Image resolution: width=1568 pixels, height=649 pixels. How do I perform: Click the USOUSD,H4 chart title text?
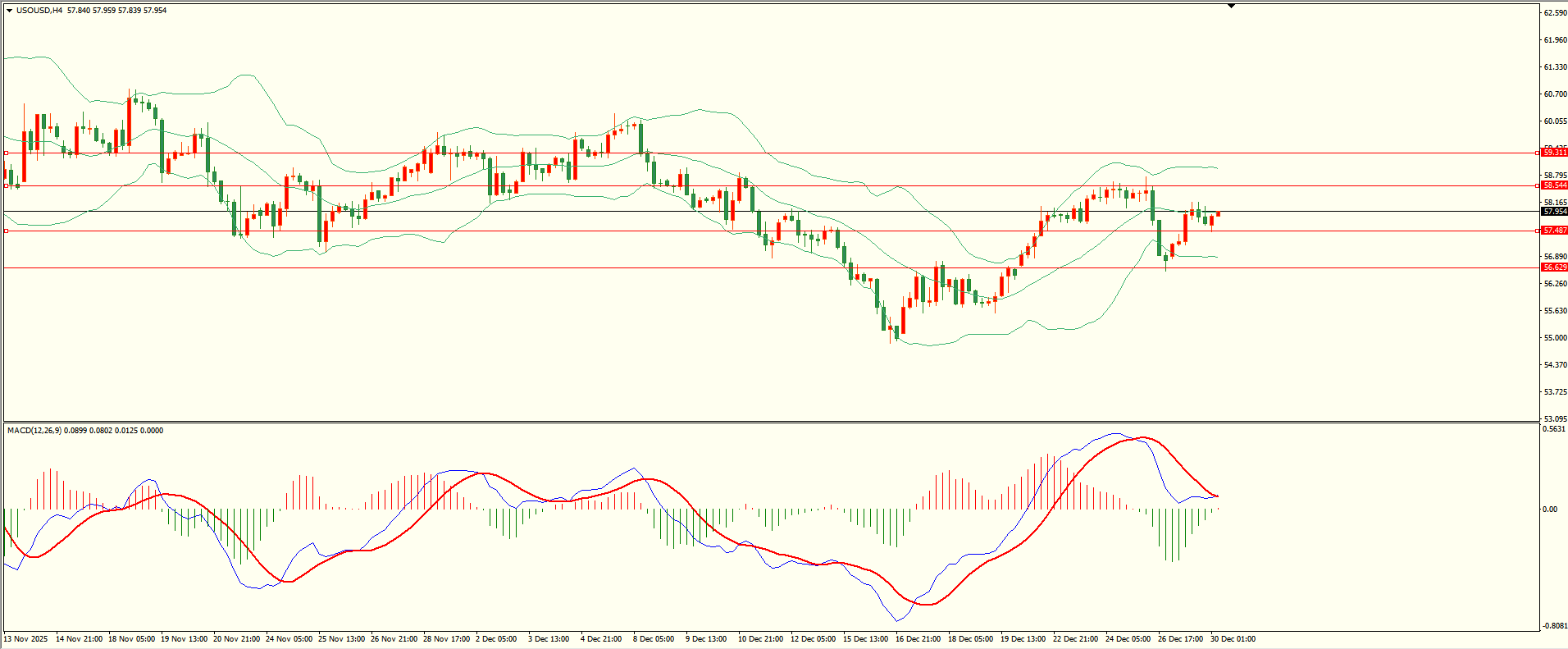(x=39, y=11)
